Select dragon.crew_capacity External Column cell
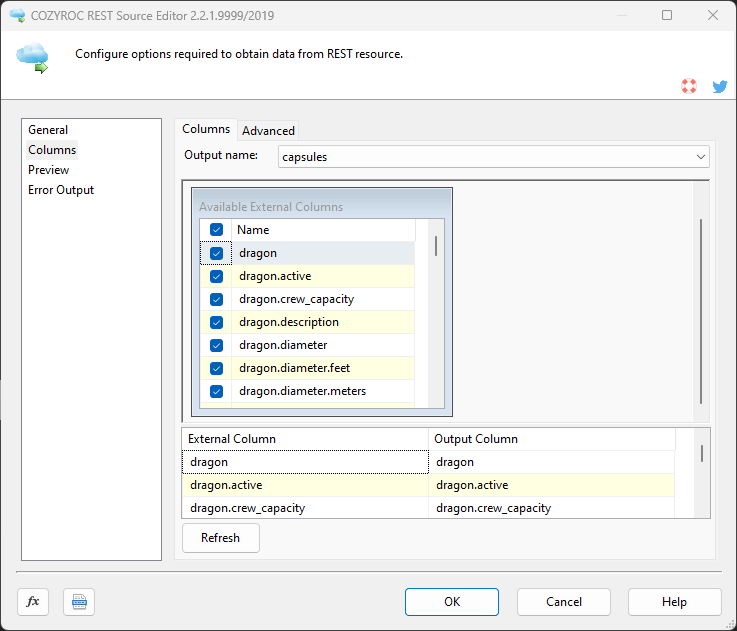 (x=305, y=508)
